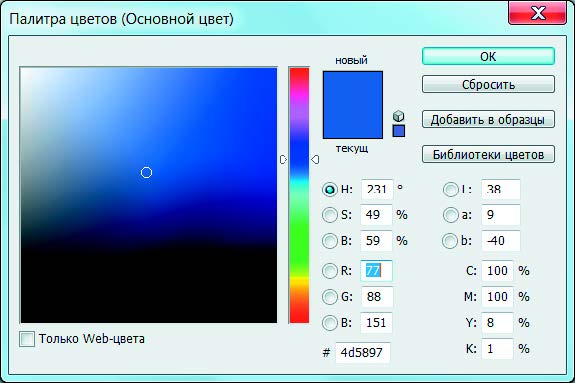Select the Lab b radio button showing -40

pyautogui.click(x=450, y=241)
